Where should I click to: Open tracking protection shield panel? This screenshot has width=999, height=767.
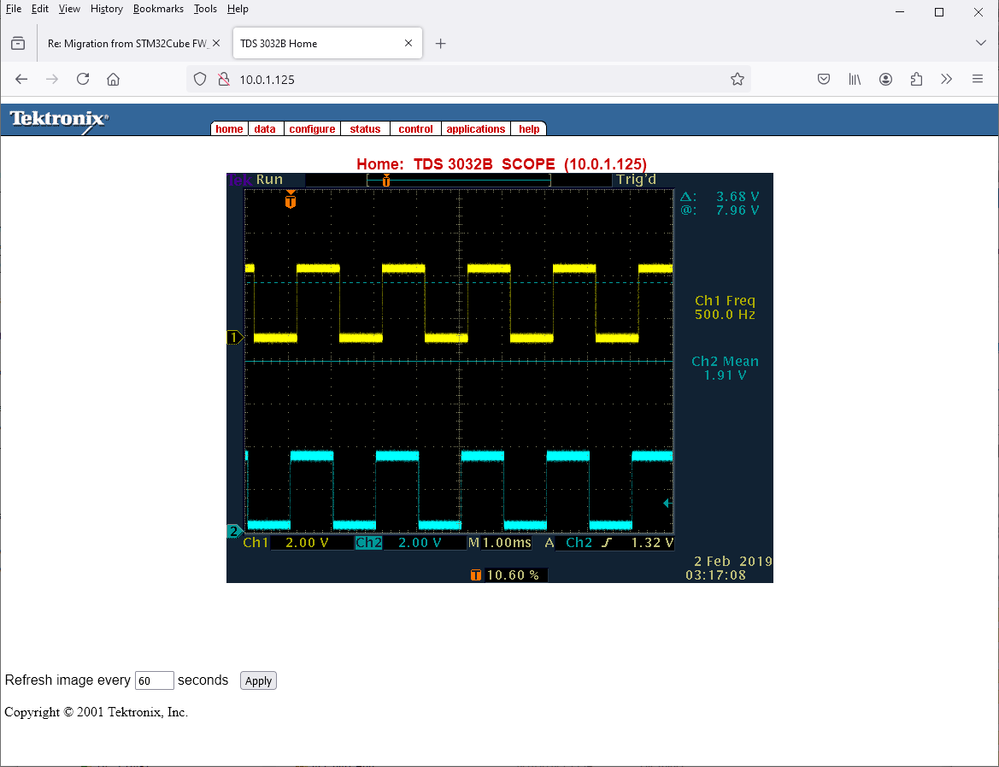[x=200, y=79]
